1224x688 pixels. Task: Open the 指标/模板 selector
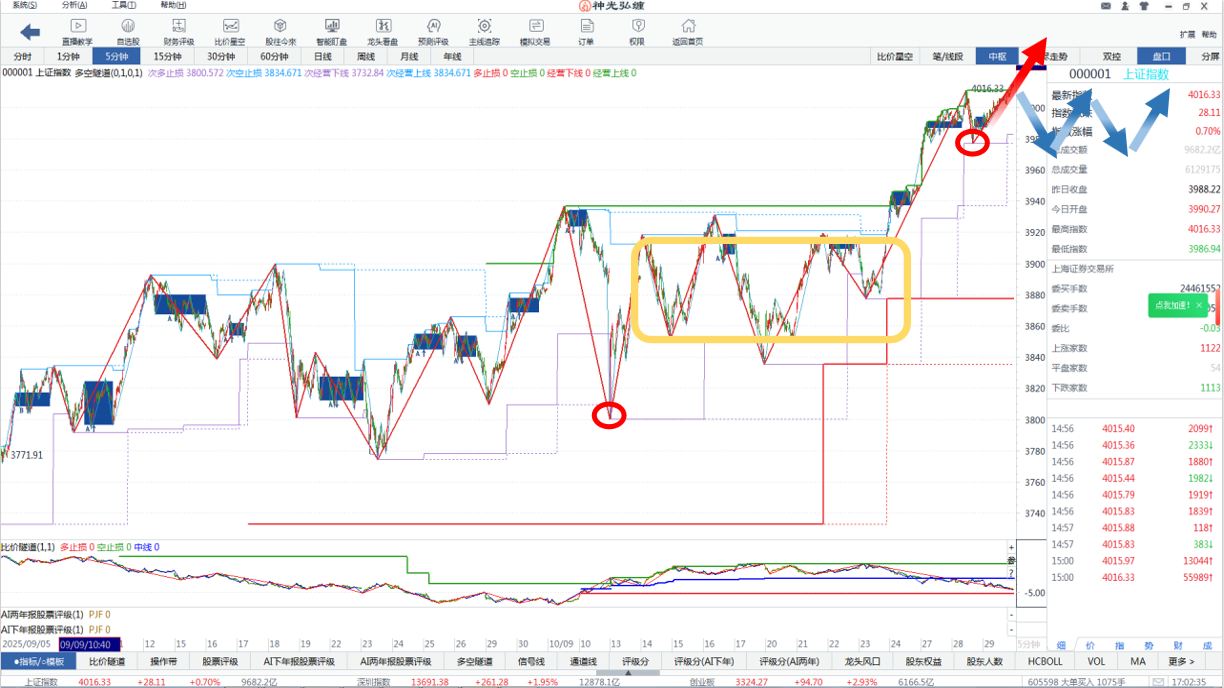[x=39, y=662]
